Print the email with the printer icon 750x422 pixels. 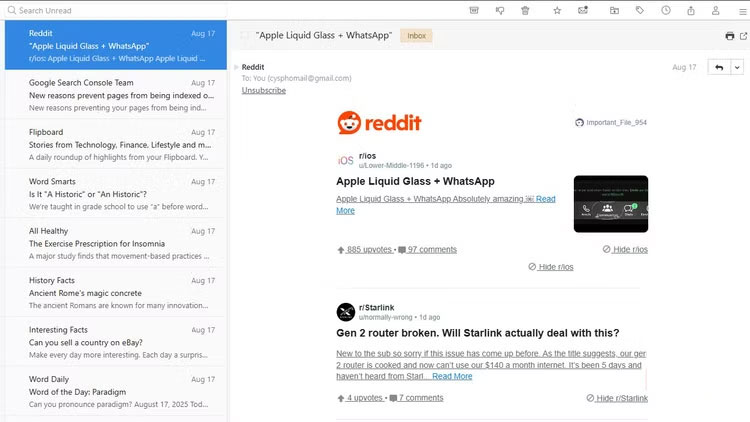729,36
